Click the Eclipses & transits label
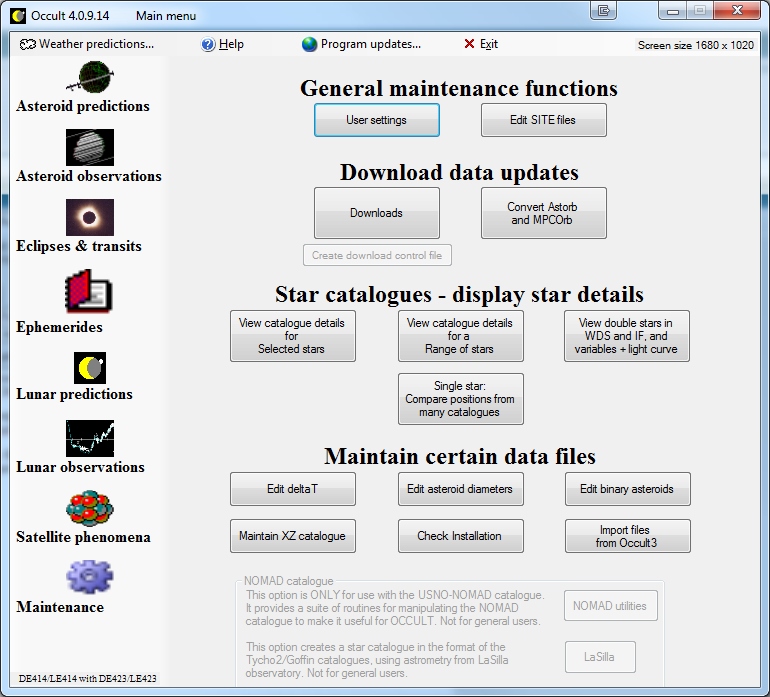Screen dimensions: 770x697 (x=79, y=246)
